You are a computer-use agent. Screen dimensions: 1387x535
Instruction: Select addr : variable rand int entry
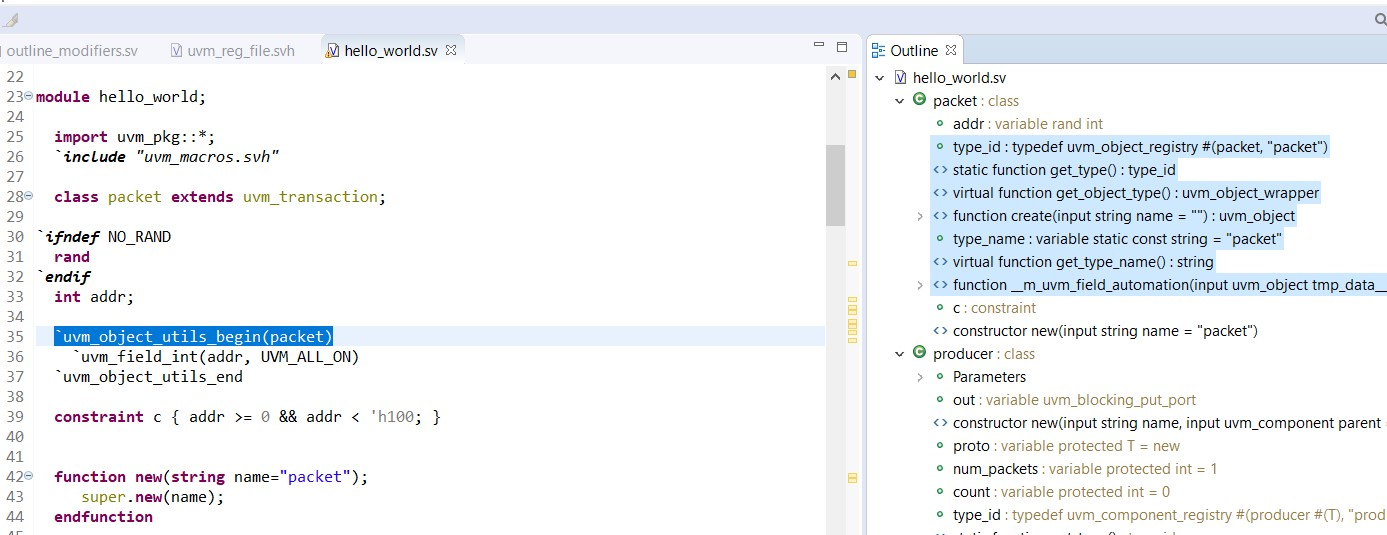1027,124
